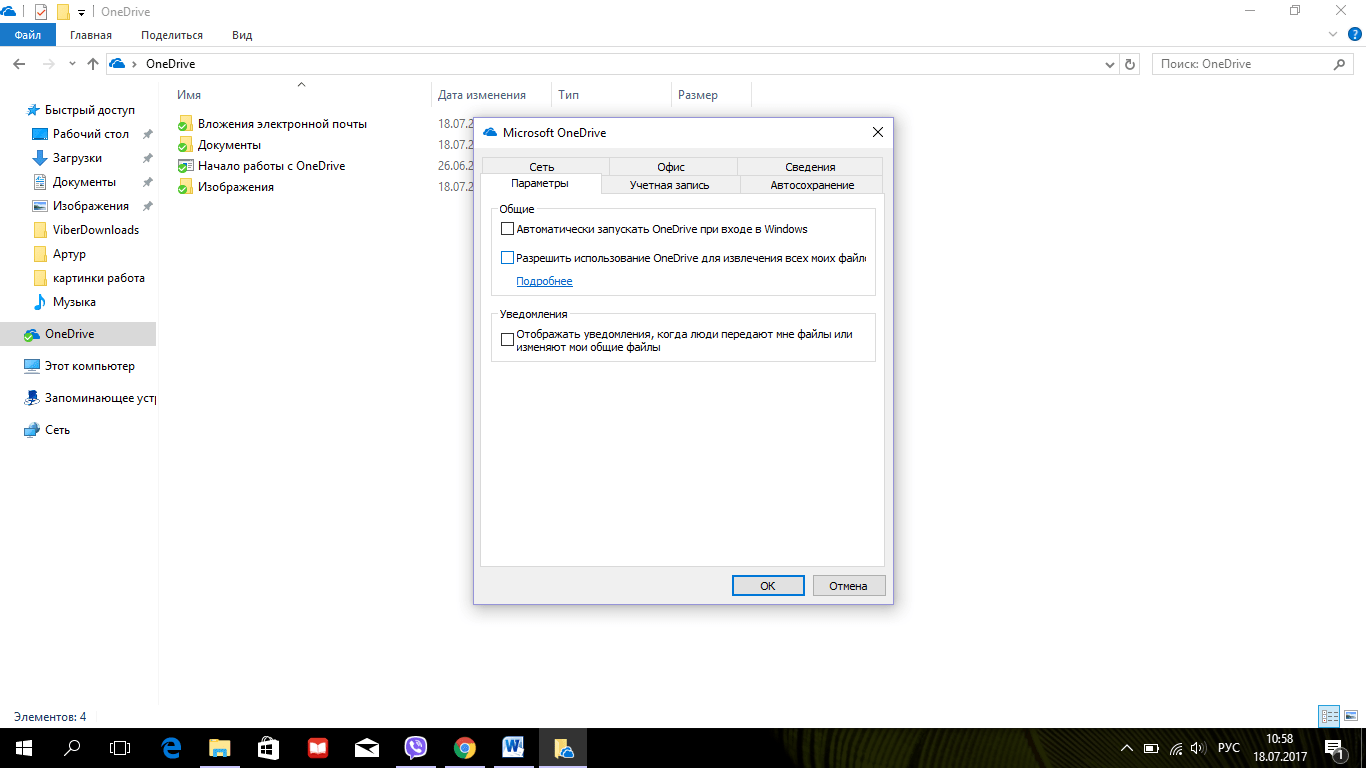Open 'Загрузки' in navigation pane
The width and height of the screenshot is (1366, 768).
pyautogui.click(x=77, y=158)
